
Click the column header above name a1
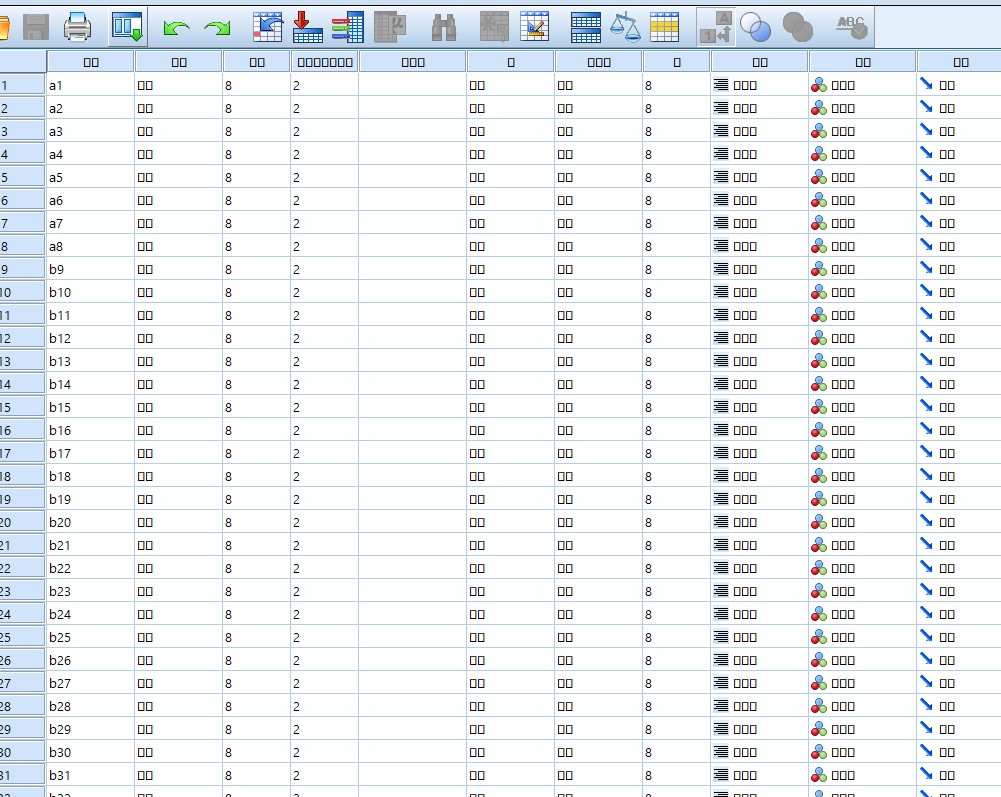pos(91,62)
